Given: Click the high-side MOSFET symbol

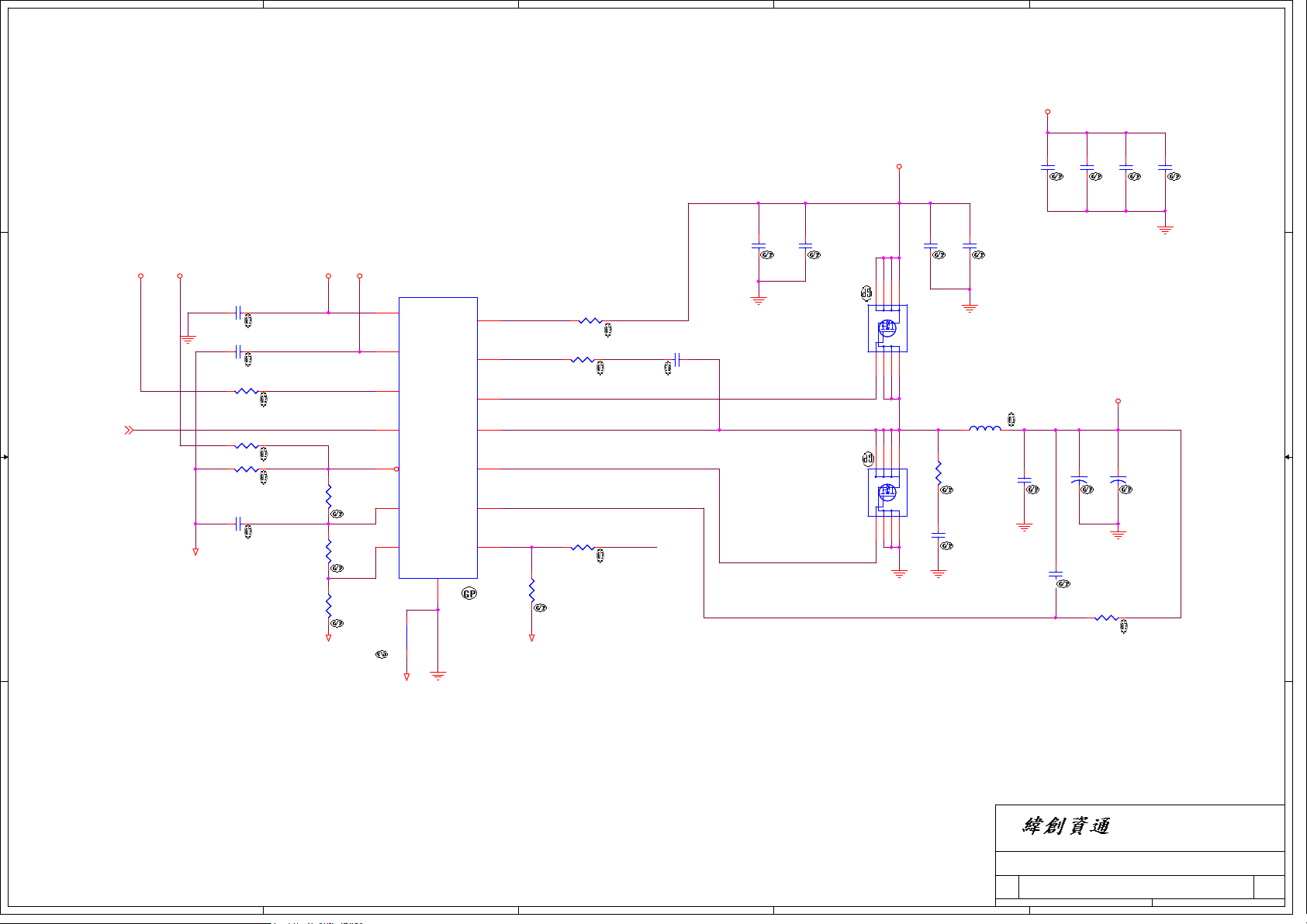Looking at the screenshot, I should pos(887,328).
